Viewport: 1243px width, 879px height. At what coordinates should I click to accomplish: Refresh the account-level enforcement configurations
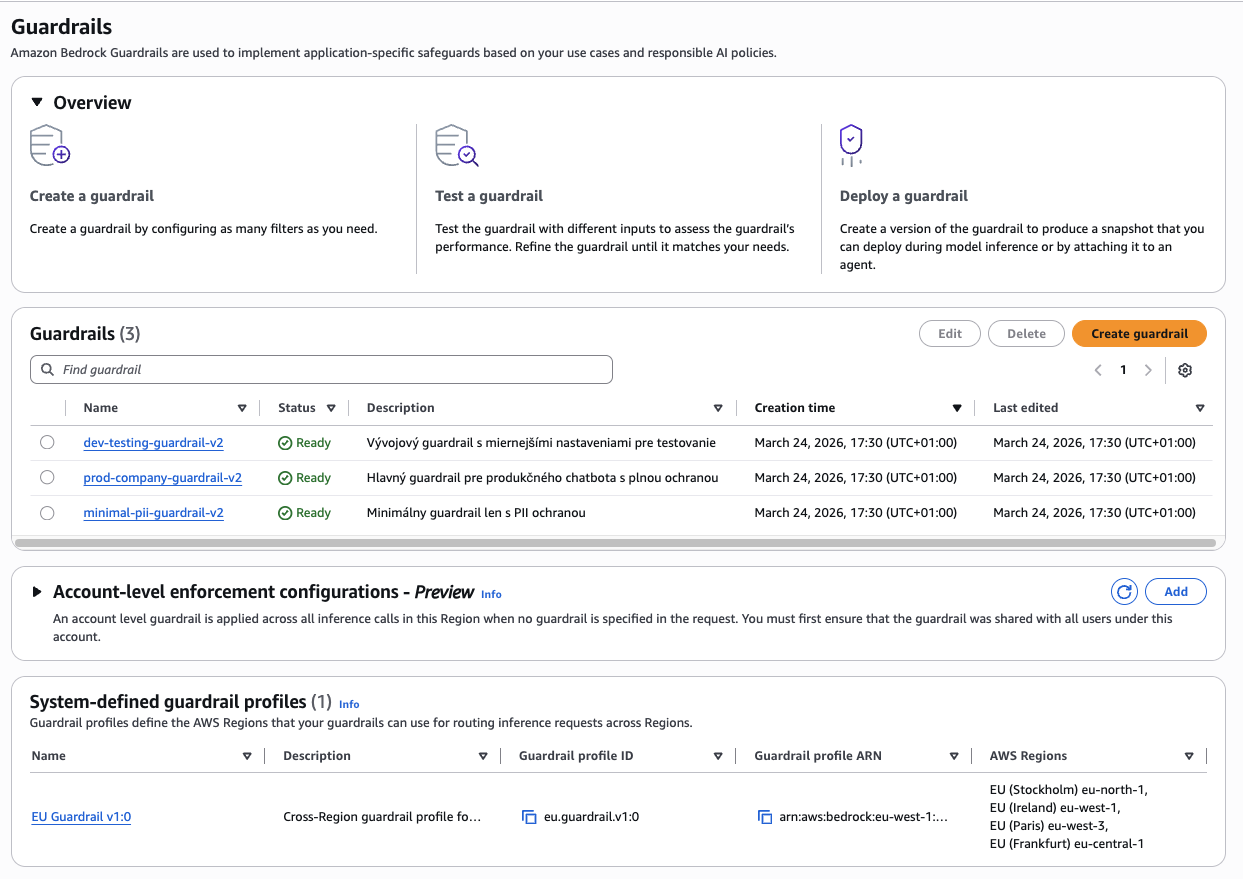(x=1124, y=591)
